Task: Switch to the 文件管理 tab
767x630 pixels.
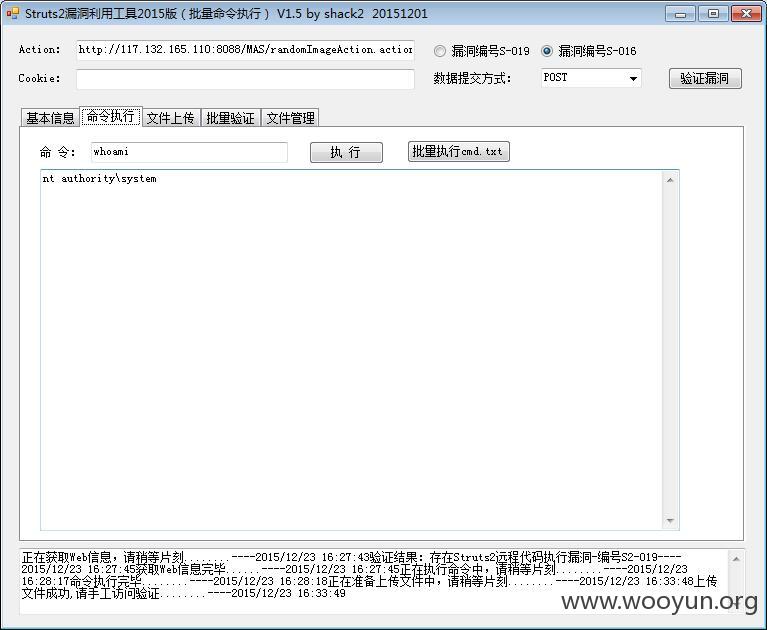Action: 291,118
